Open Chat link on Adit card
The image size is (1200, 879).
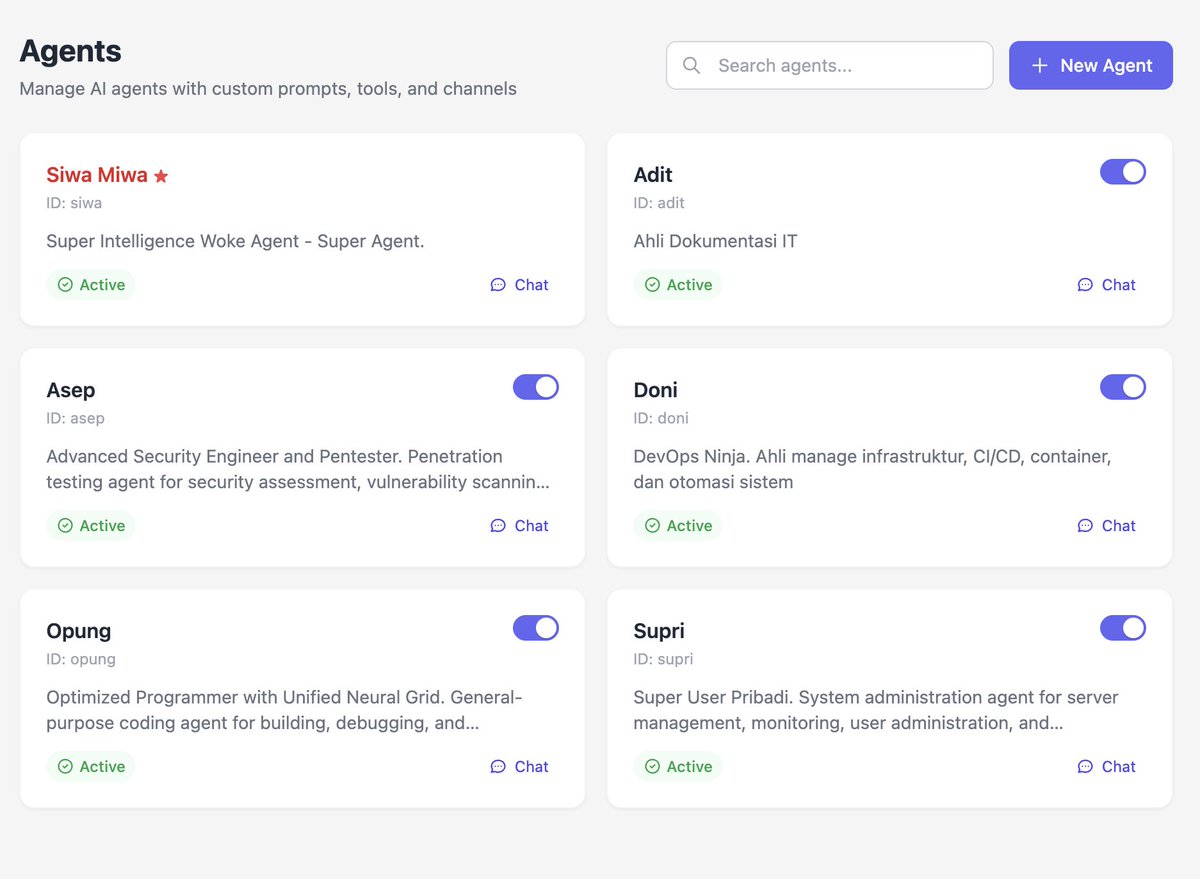tap(1106, 285)
